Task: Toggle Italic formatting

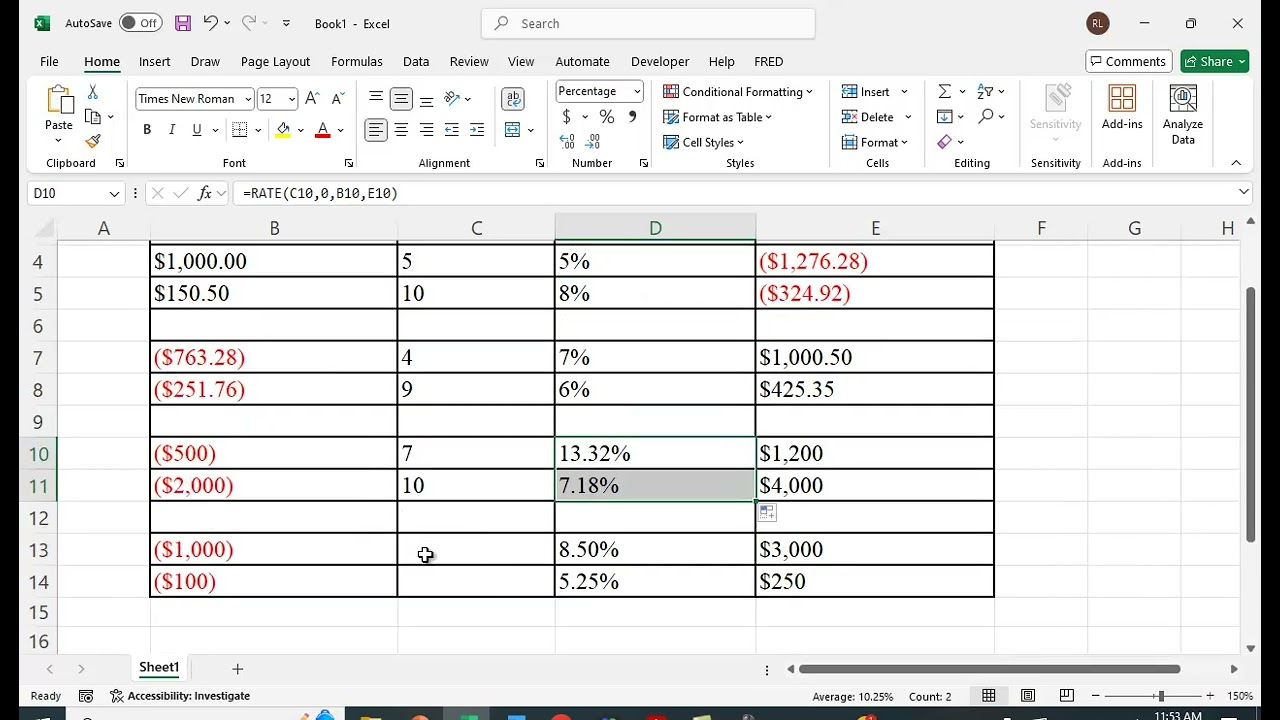Action: pyautogui.click(x=172, y=130)
